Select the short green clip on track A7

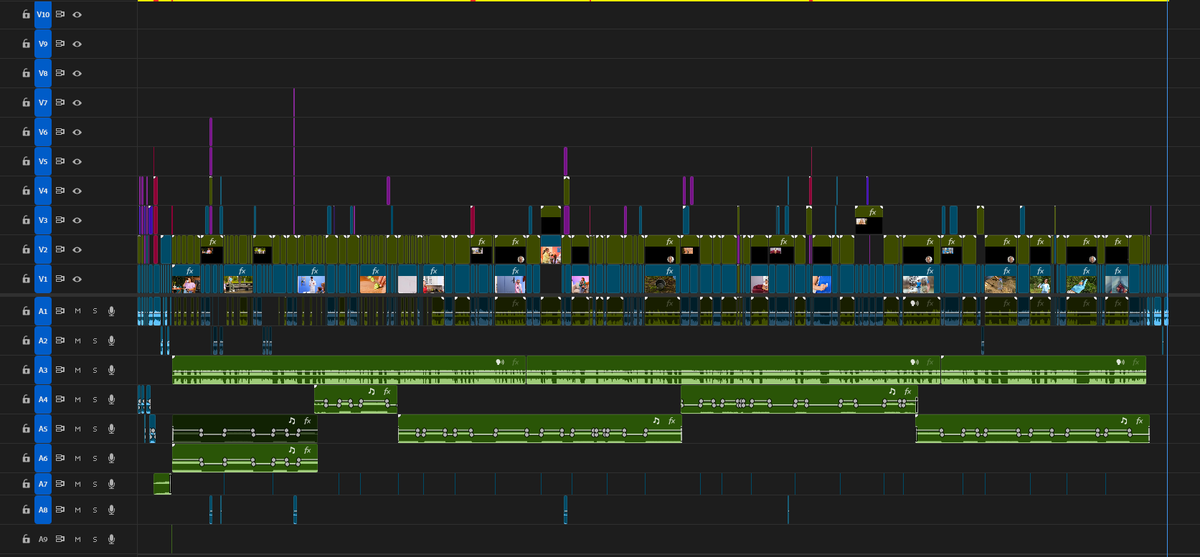(162, 484)
